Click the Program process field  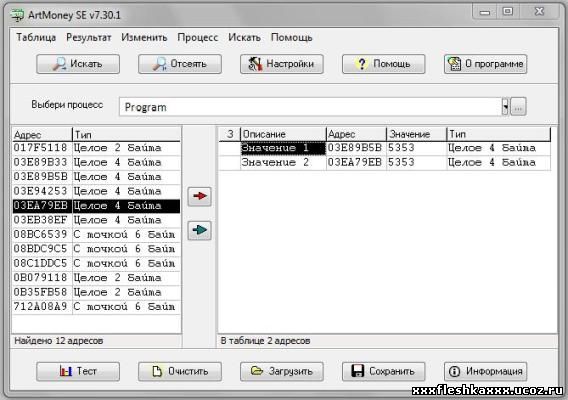click(310, 107)
